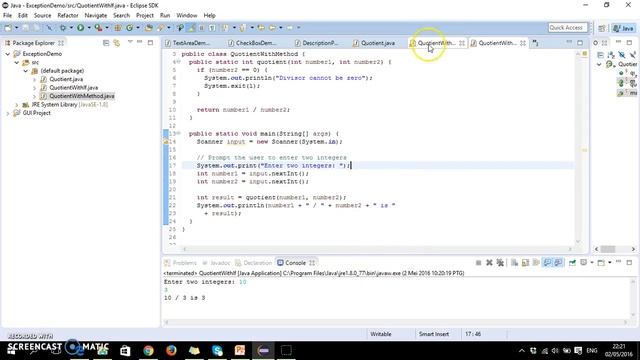
Task: Maximize the Console panel
Action: coord(629,262)
